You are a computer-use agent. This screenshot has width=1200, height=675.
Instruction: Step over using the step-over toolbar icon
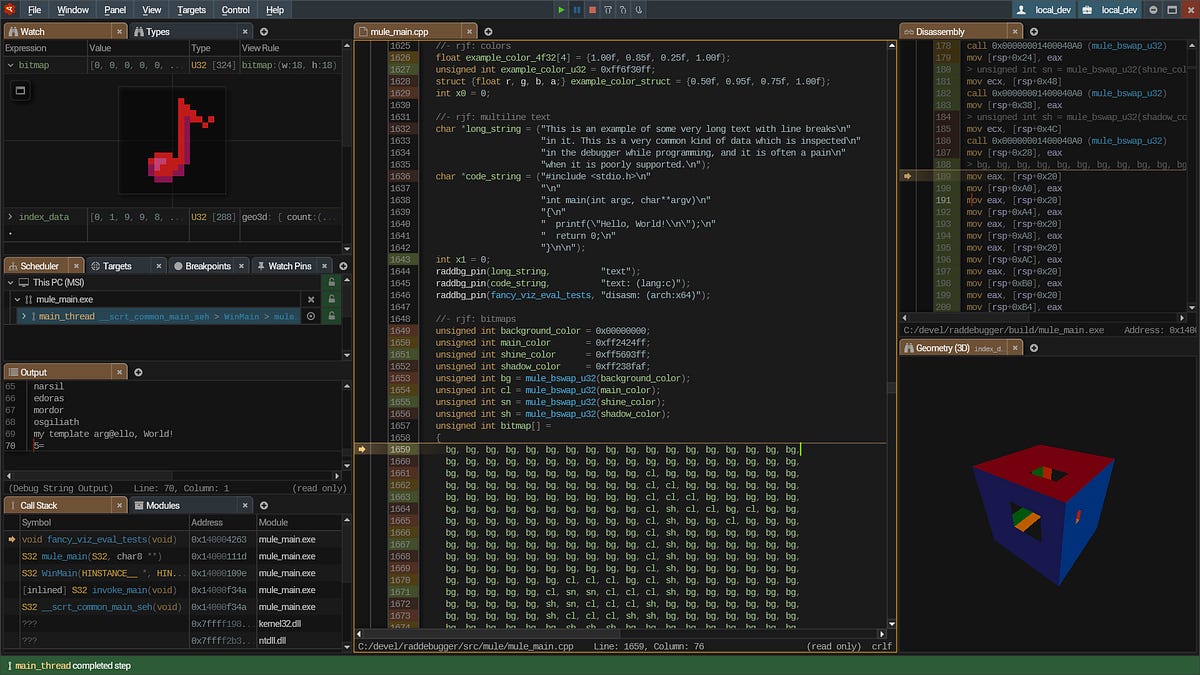pos(608,10)
